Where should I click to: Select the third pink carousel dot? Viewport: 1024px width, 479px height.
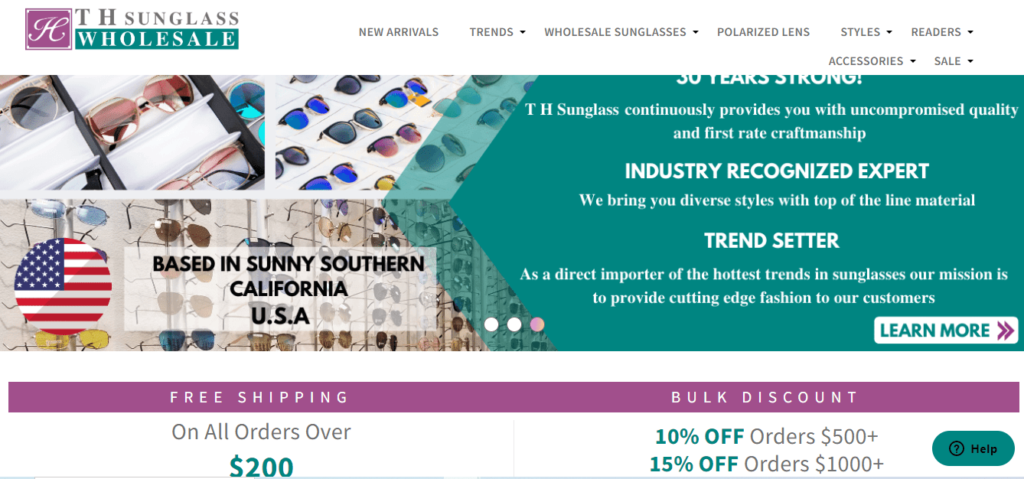click(537, 324)
